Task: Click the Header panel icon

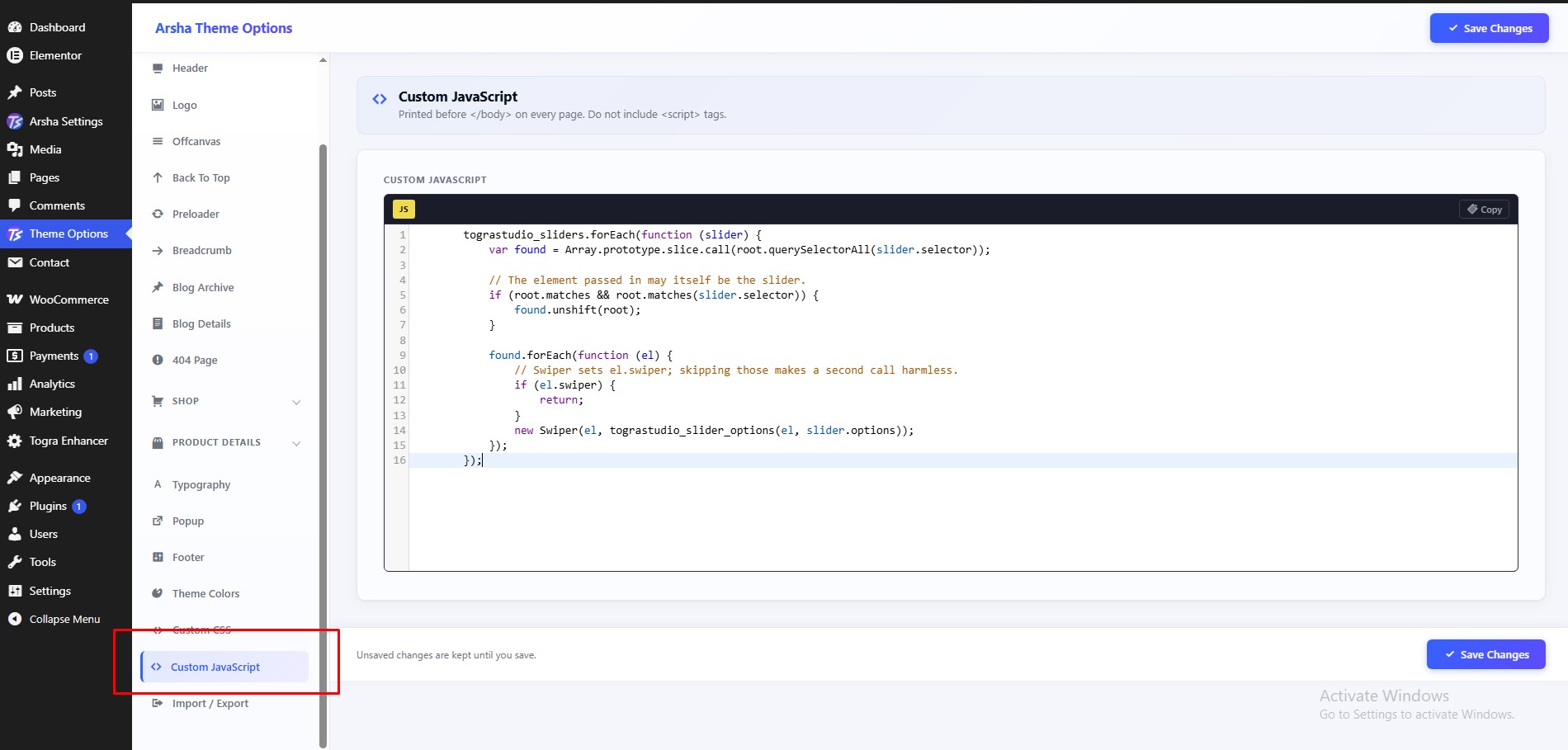Action: point(158,68)
